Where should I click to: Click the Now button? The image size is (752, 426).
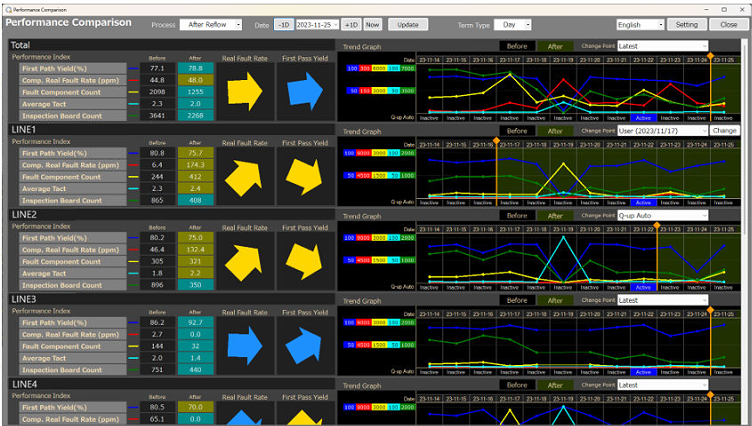[x=373, y=24]
